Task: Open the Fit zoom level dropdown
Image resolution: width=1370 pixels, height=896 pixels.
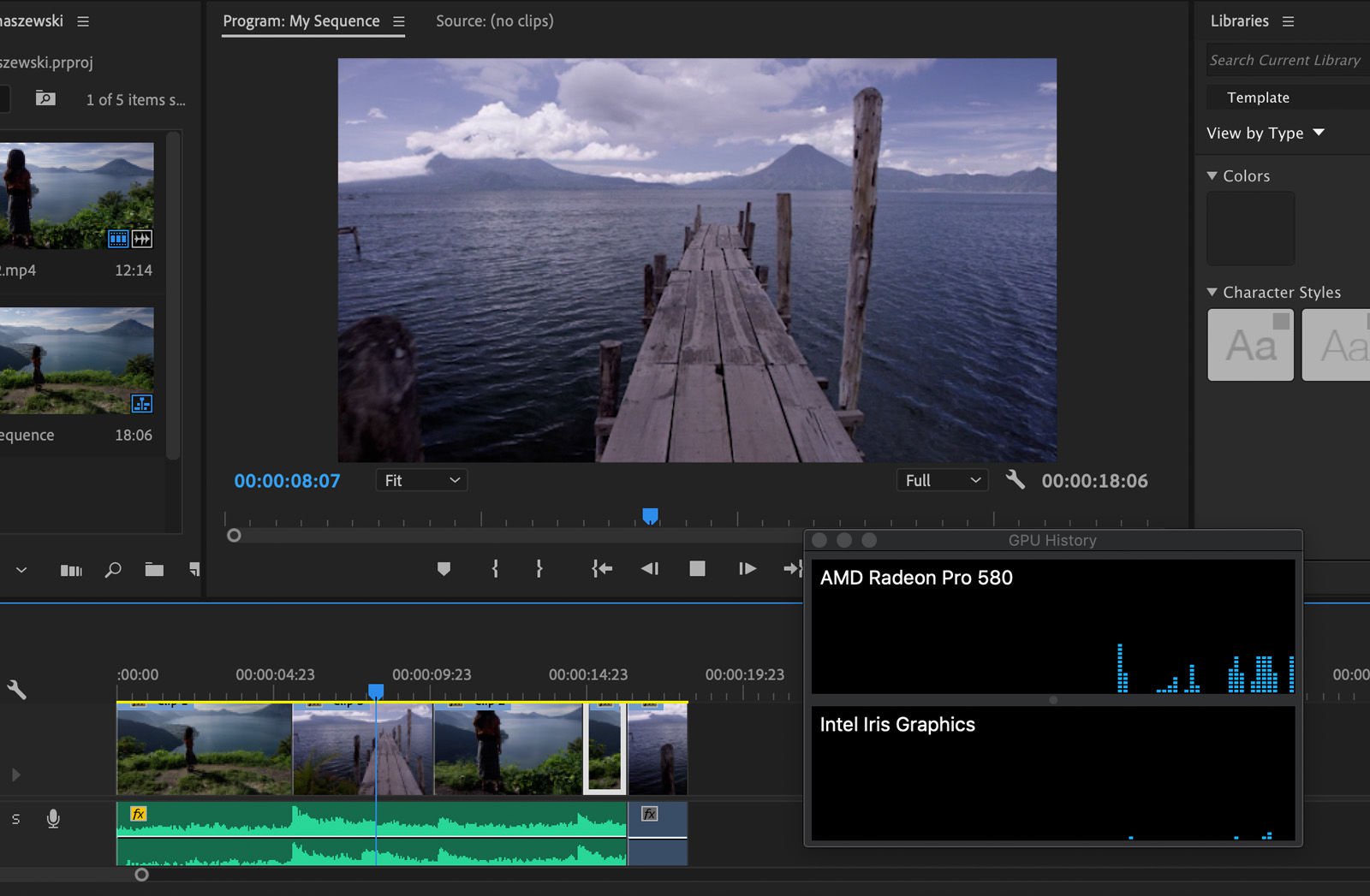Action: click(421, 480)
